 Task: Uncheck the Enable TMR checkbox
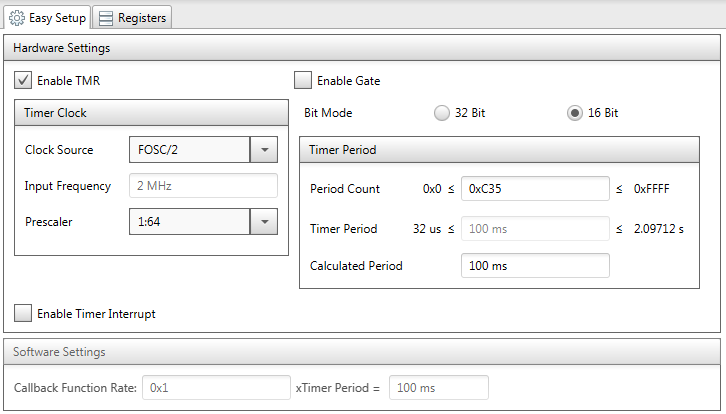(x=23, y=80)
